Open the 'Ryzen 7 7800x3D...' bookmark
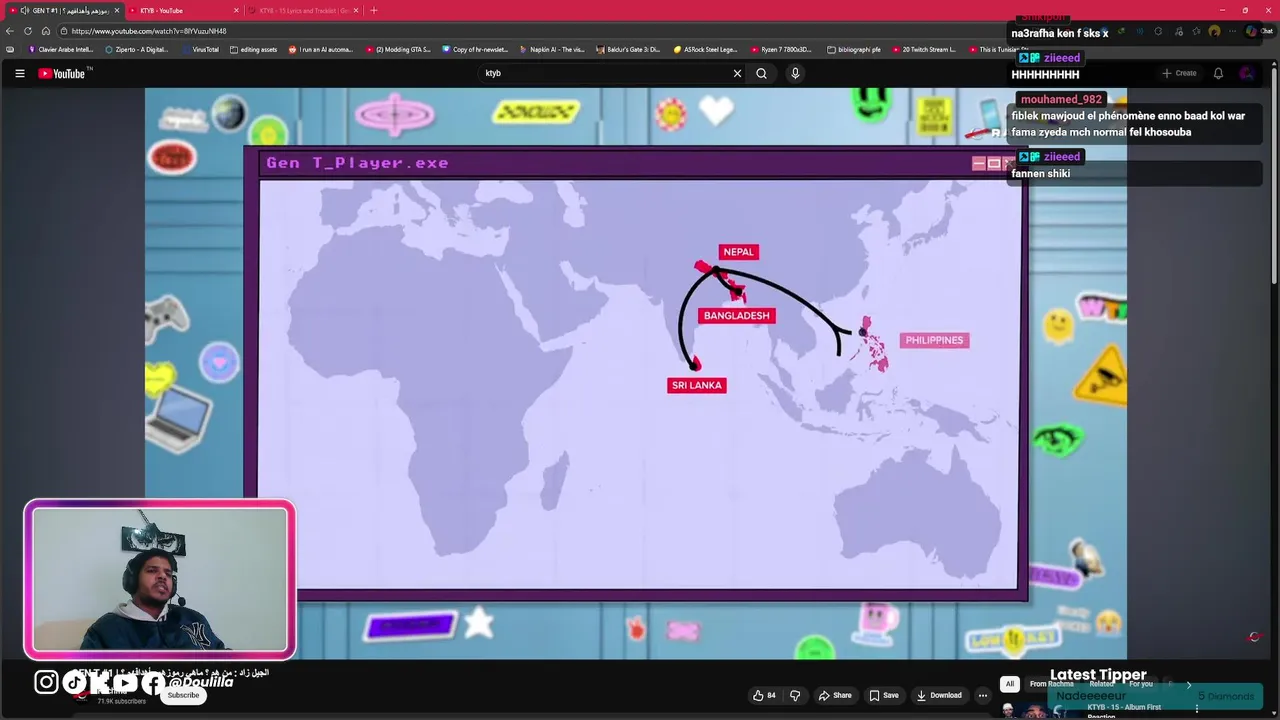 [x=781, y=49]
